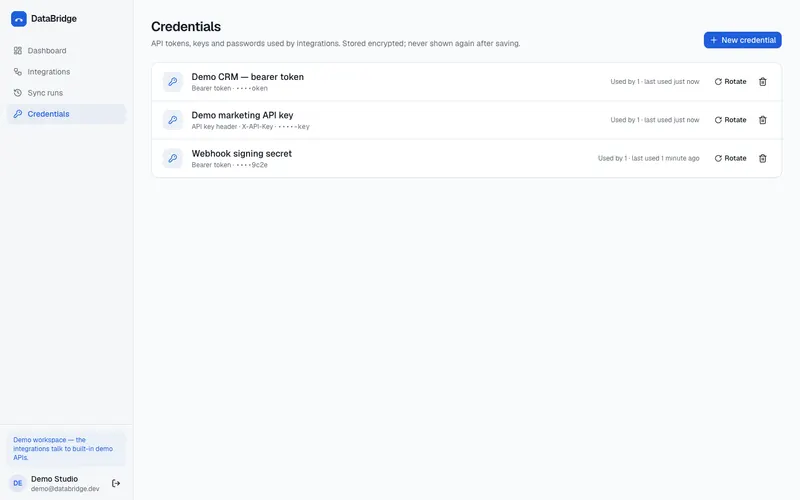Click the page description about API tokens
This screenshot has height=500, width=800.
coord(335,43)
